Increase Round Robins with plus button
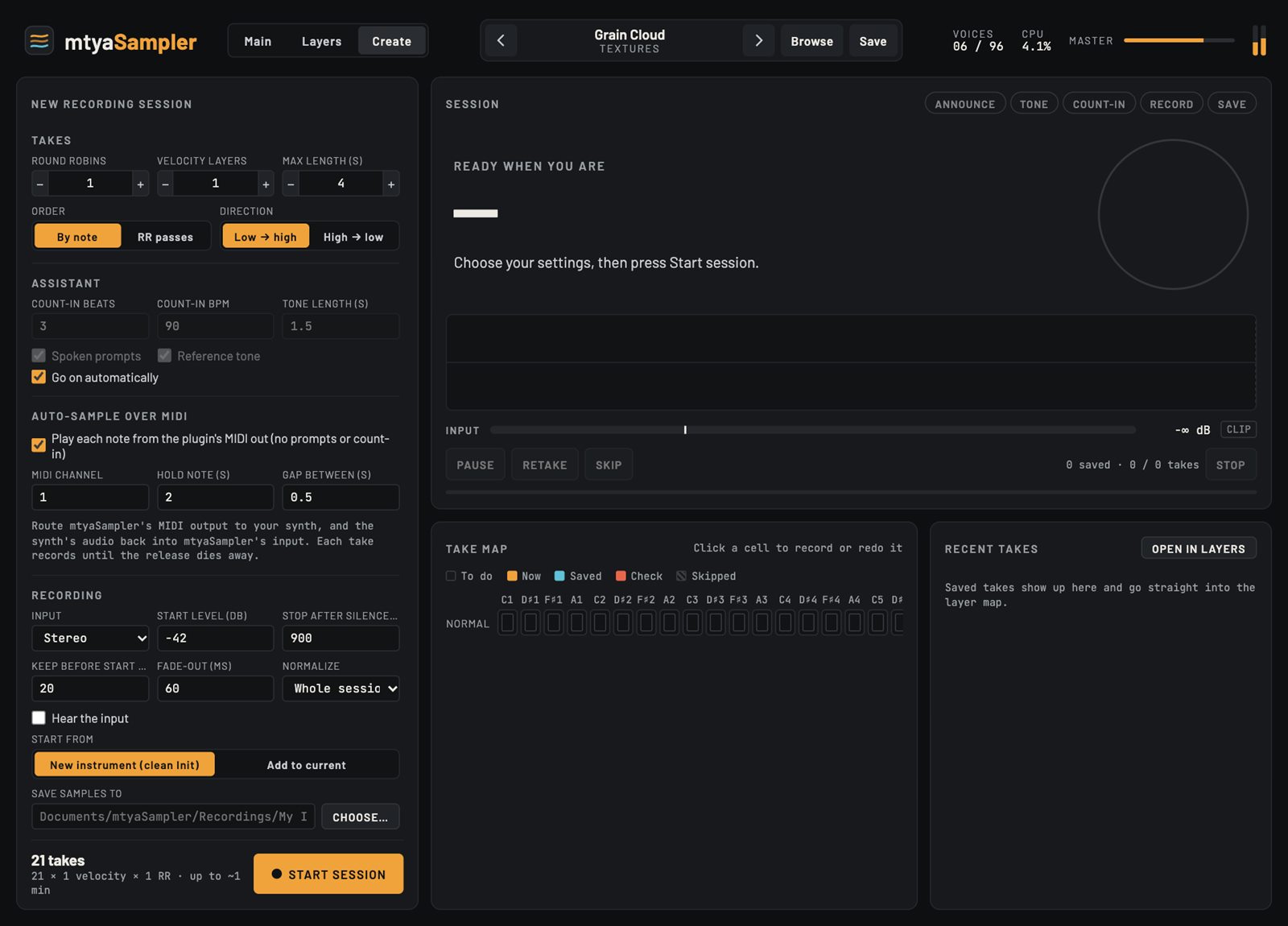Screen dimensions: 1288x926 [140, 184]
